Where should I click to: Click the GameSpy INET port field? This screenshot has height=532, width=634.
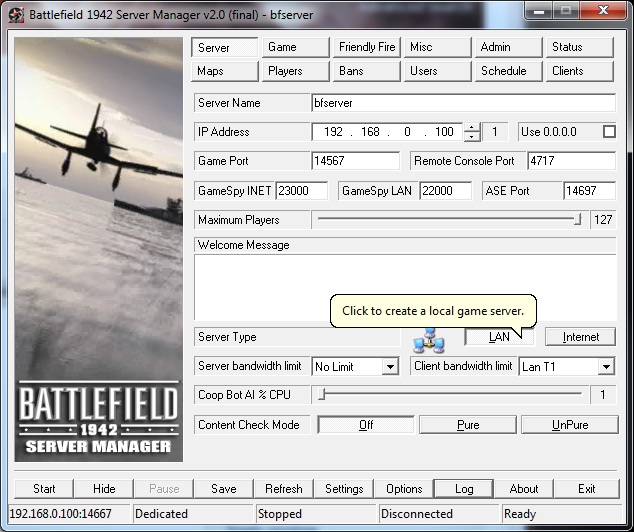point(302,190)
